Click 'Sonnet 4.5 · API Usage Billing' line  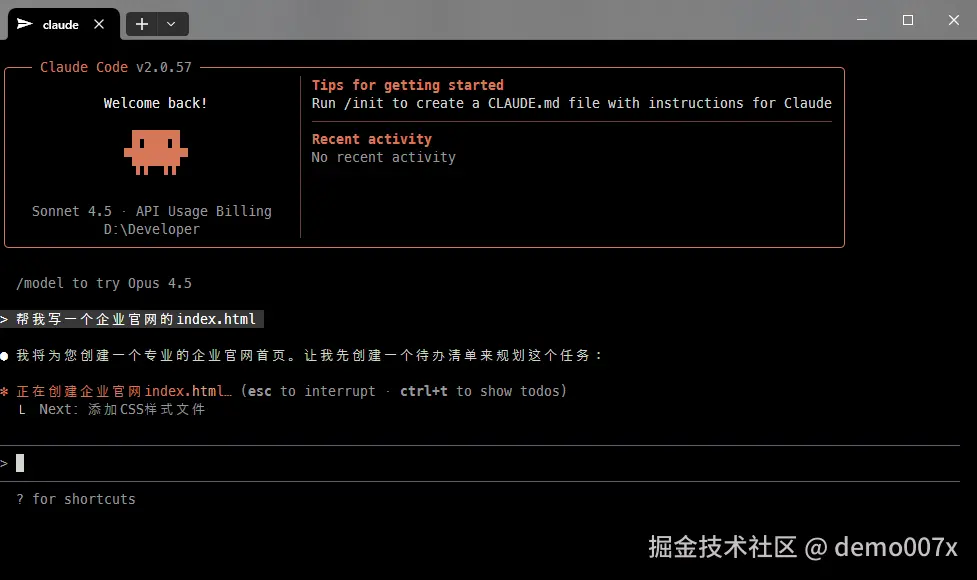tap(151, 211)
